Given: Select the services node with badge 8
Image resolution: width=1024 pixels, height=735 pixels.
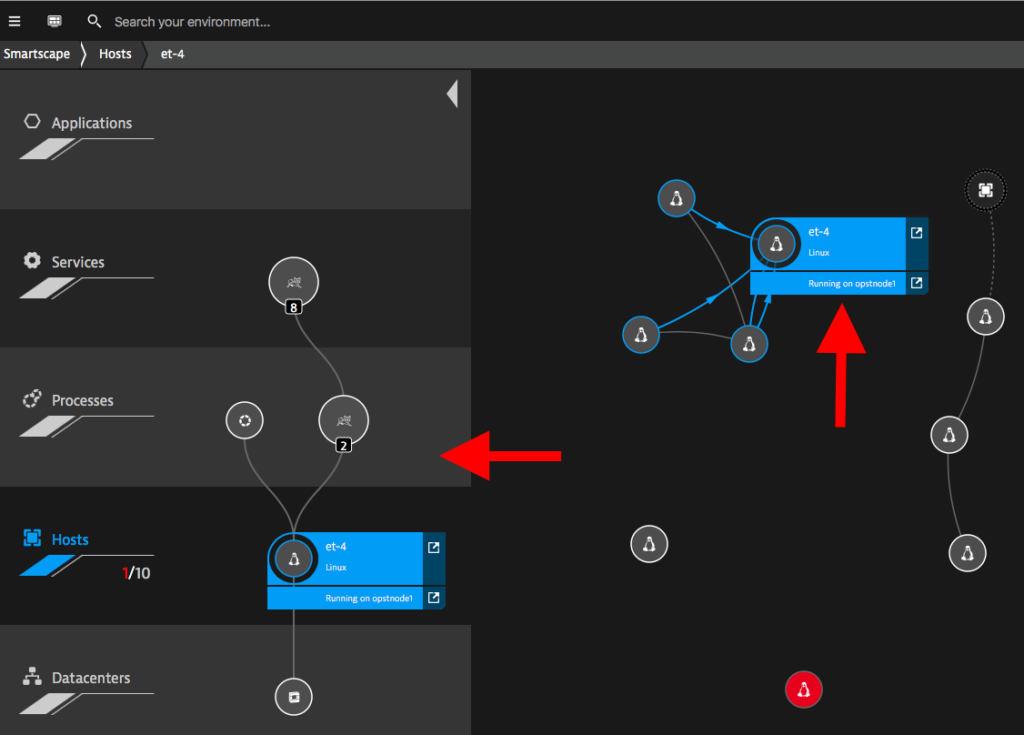Looking at the screenshot, I should point(294,282).
